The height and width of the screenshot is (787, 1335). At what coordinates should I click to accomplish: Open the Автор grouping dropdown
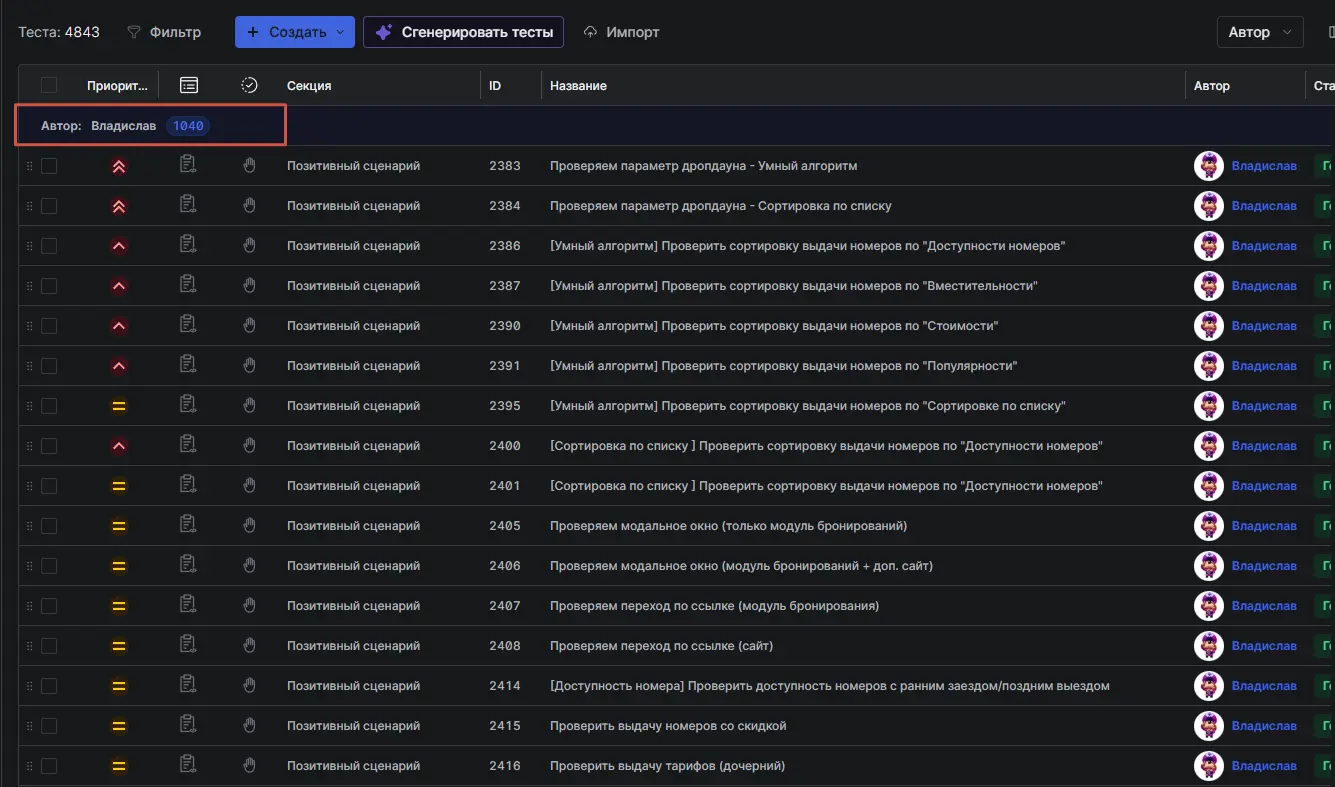pyautogui.click(x=1259, y=32)
